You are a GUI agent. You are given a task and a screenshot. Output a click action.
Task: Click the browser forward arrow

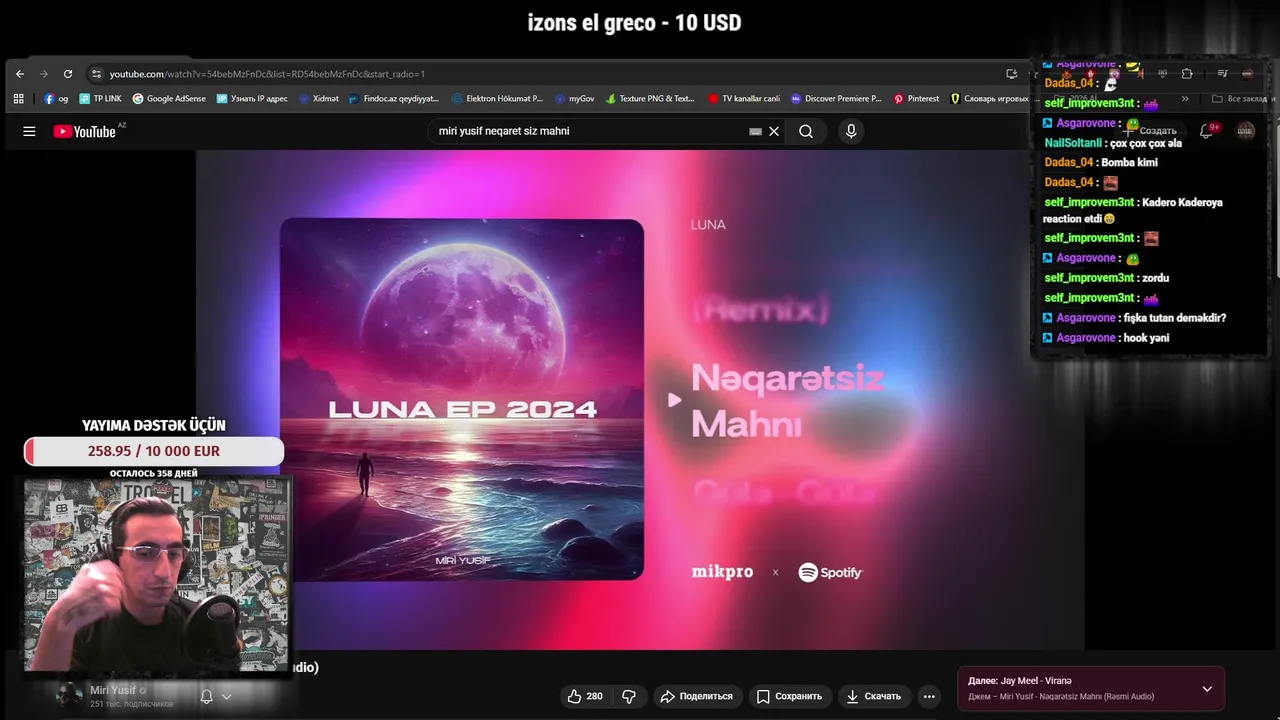44,74
